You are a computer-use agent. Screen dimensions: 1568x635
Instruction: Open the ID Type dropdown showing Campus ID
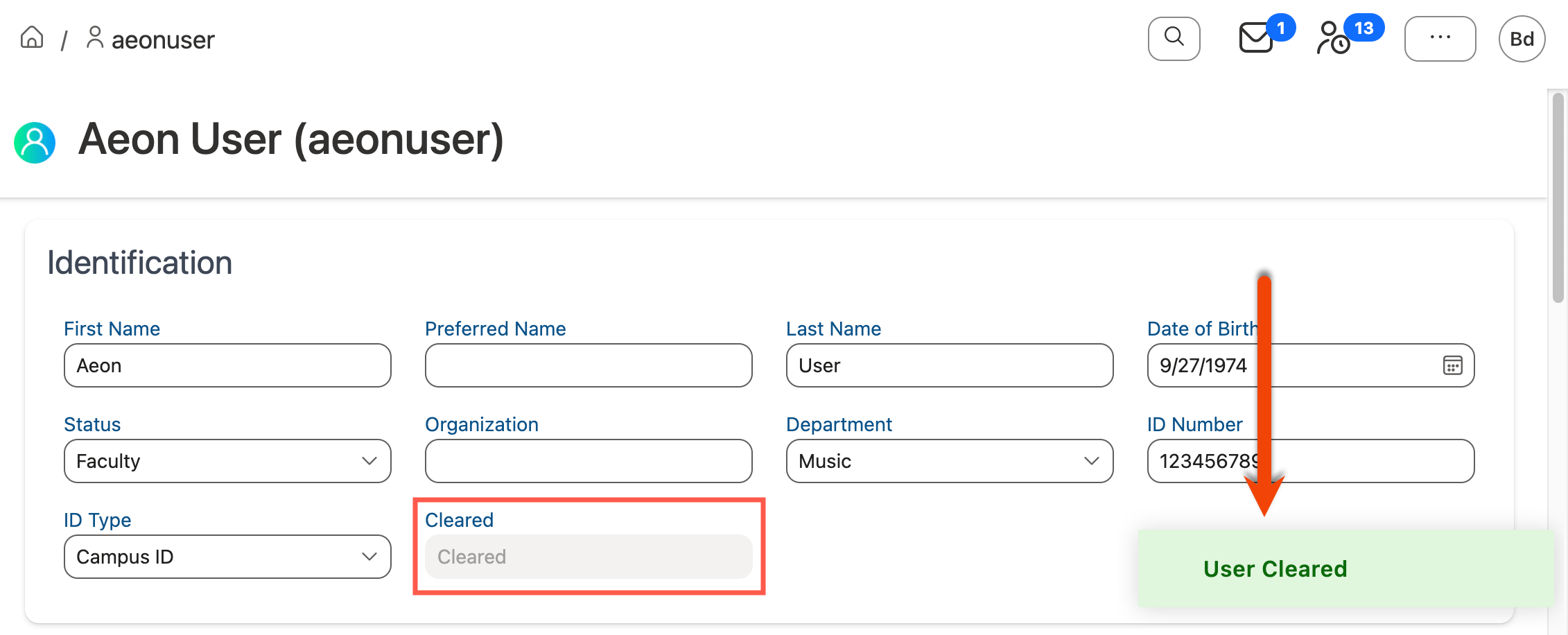[227, 556]
